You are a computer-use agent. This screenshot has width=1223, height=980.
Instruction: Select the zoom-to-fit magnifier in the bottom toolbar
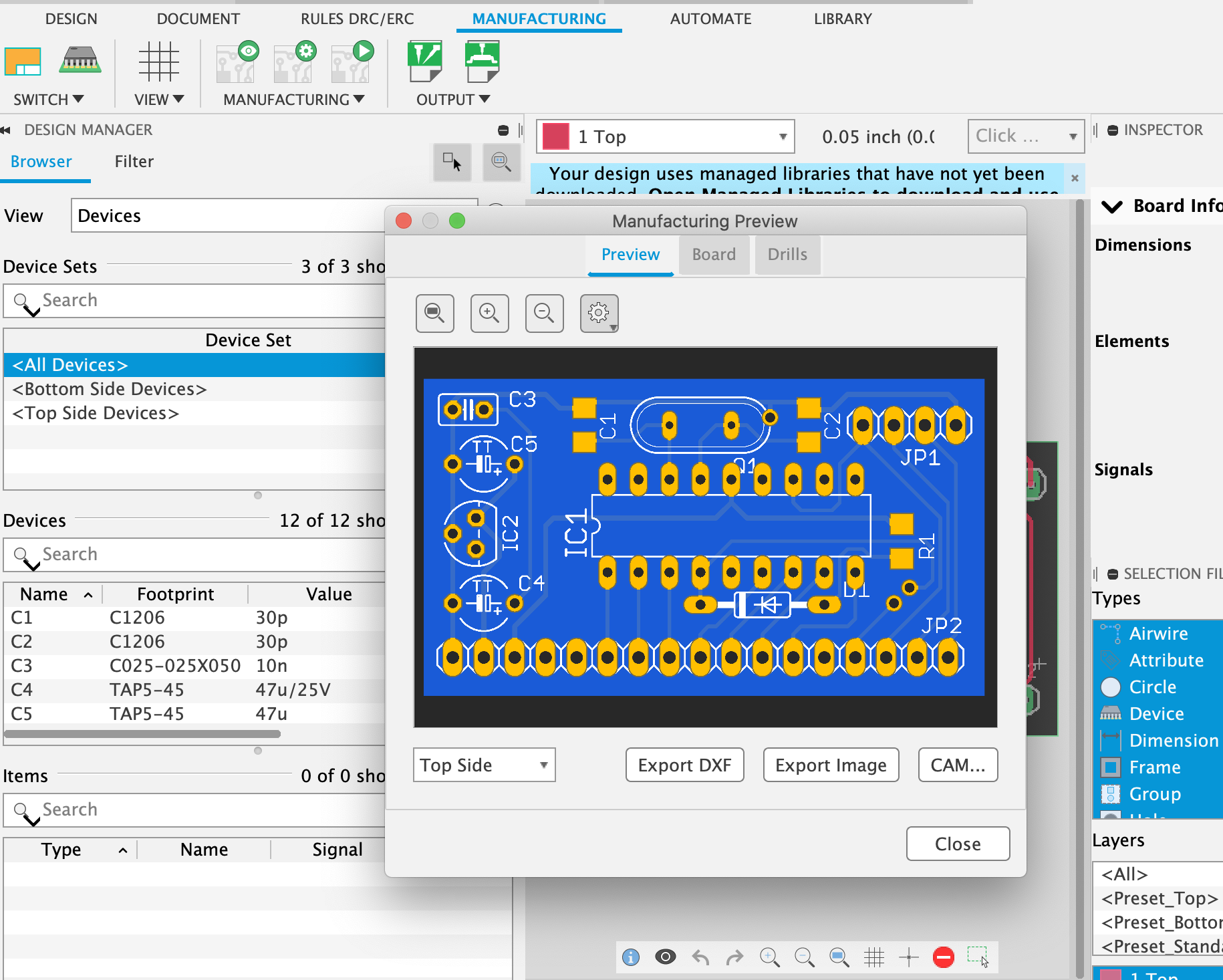(x=839, y=957)
